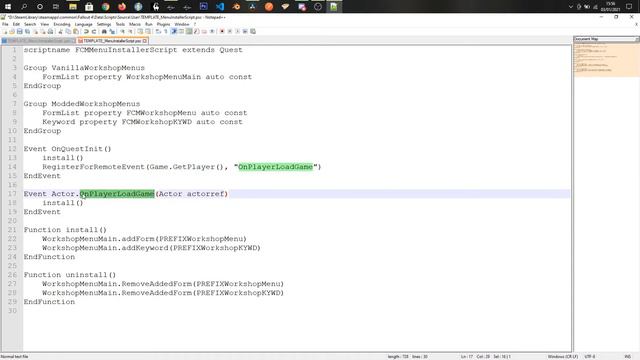Click "Function uninstall()" on line 26
This screenshot has height=360, width=640.
[x=70, y=275]
